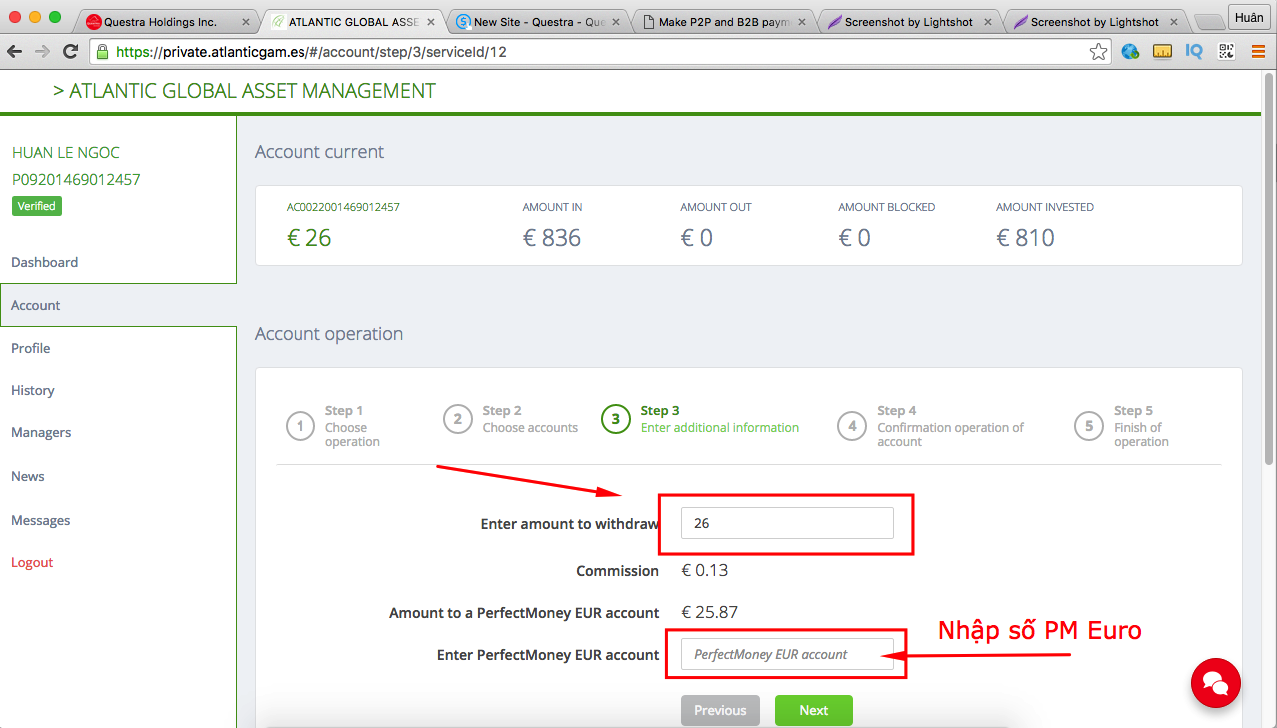Close the first Screenshot by Lightshot tab
Image resolution: width=1277 pixels, height=728 pixels.
[986, 22]
